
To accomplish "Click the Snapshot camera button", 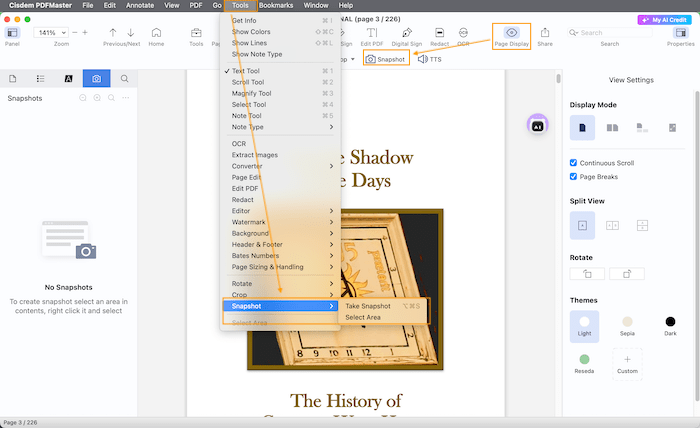I will coord(386,59).
